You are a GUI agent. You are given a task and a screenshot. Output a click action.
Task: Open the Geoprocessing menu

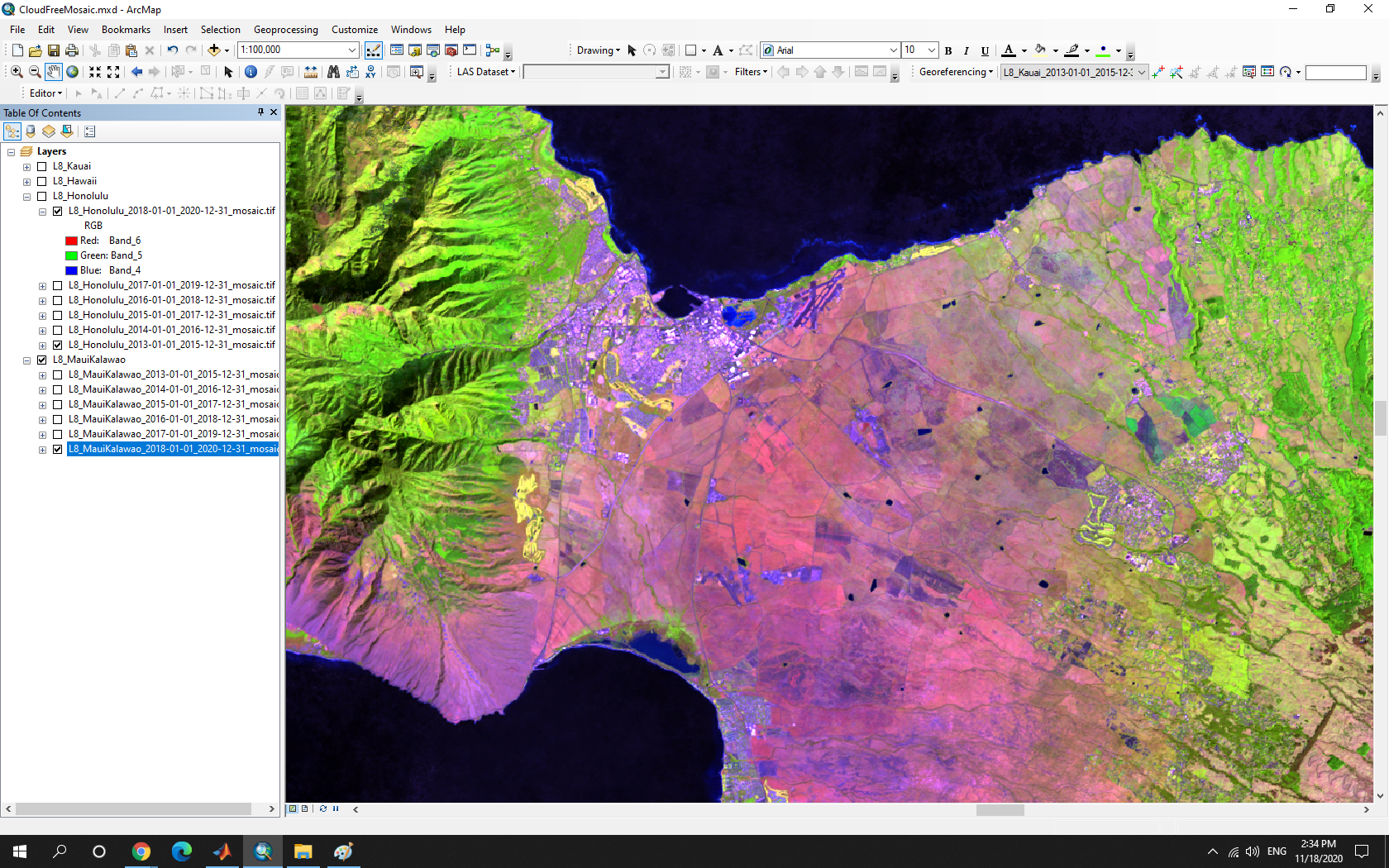(x=285, y=30)
